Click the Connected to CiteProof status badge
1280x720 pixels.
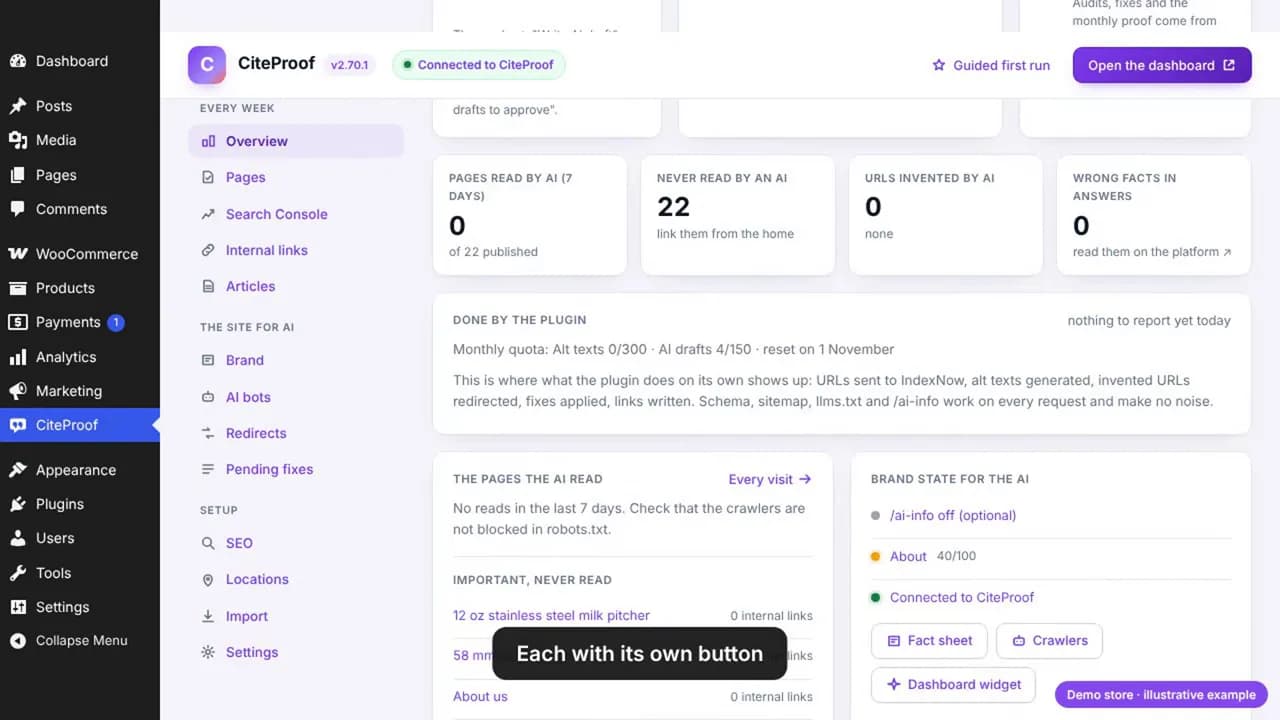[479, 65]
